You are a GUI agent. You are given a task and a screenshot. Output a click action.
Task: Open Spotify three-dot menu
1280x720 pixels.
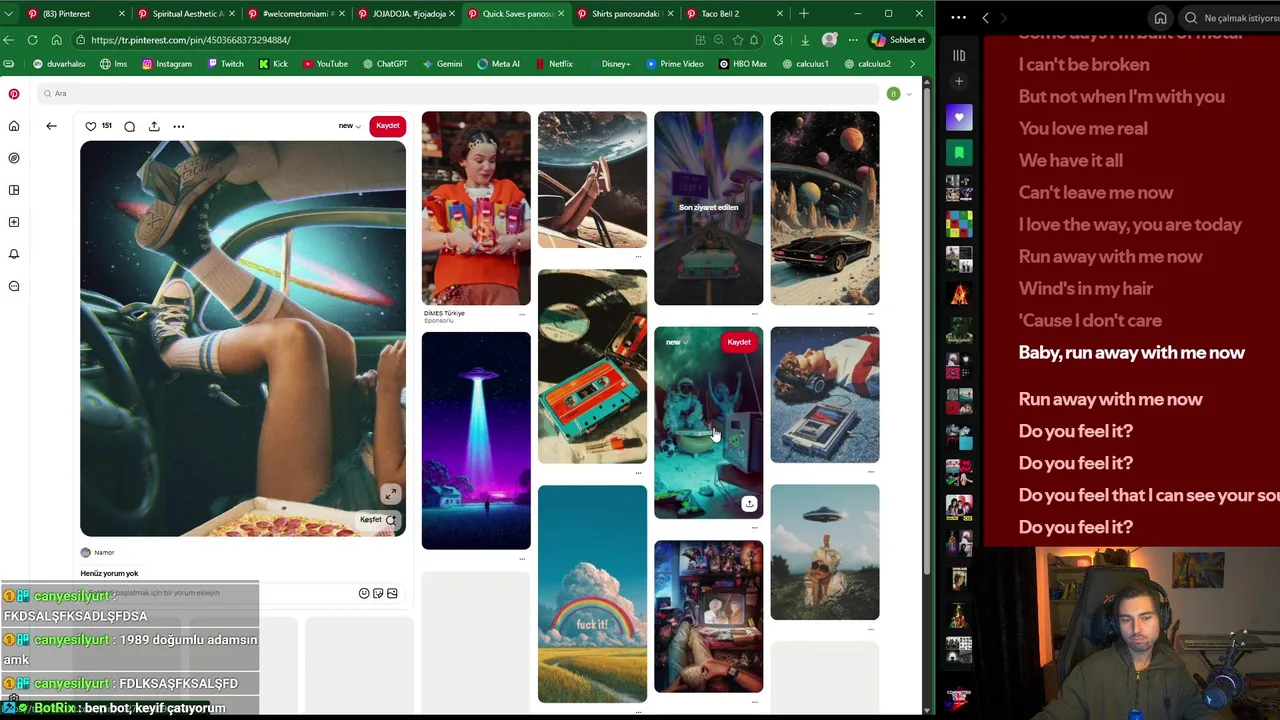[958, 18]
